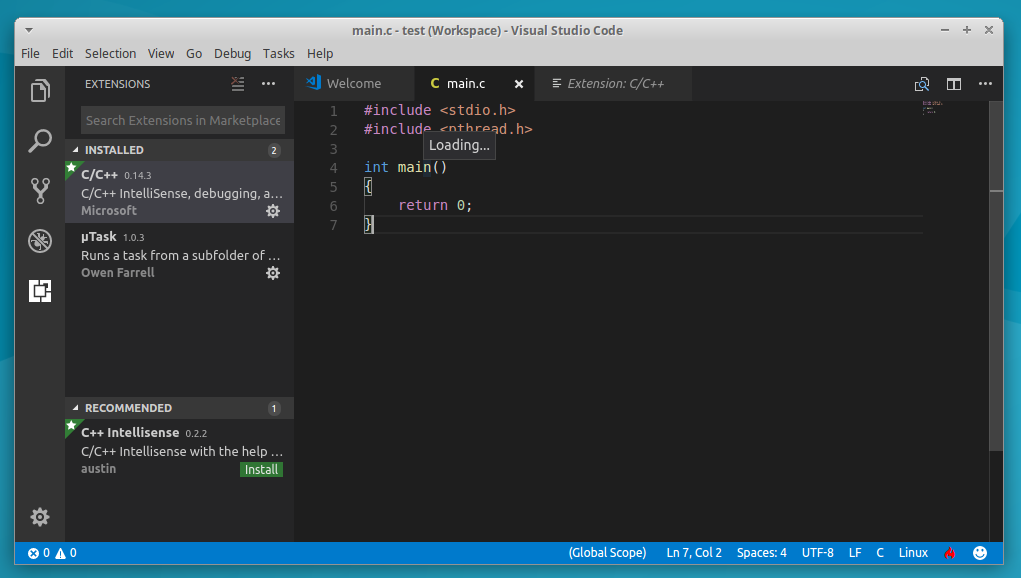Change end of line sequence LF
The width and height of the screenshot is (1021, 578).
[x=855, y=553]
